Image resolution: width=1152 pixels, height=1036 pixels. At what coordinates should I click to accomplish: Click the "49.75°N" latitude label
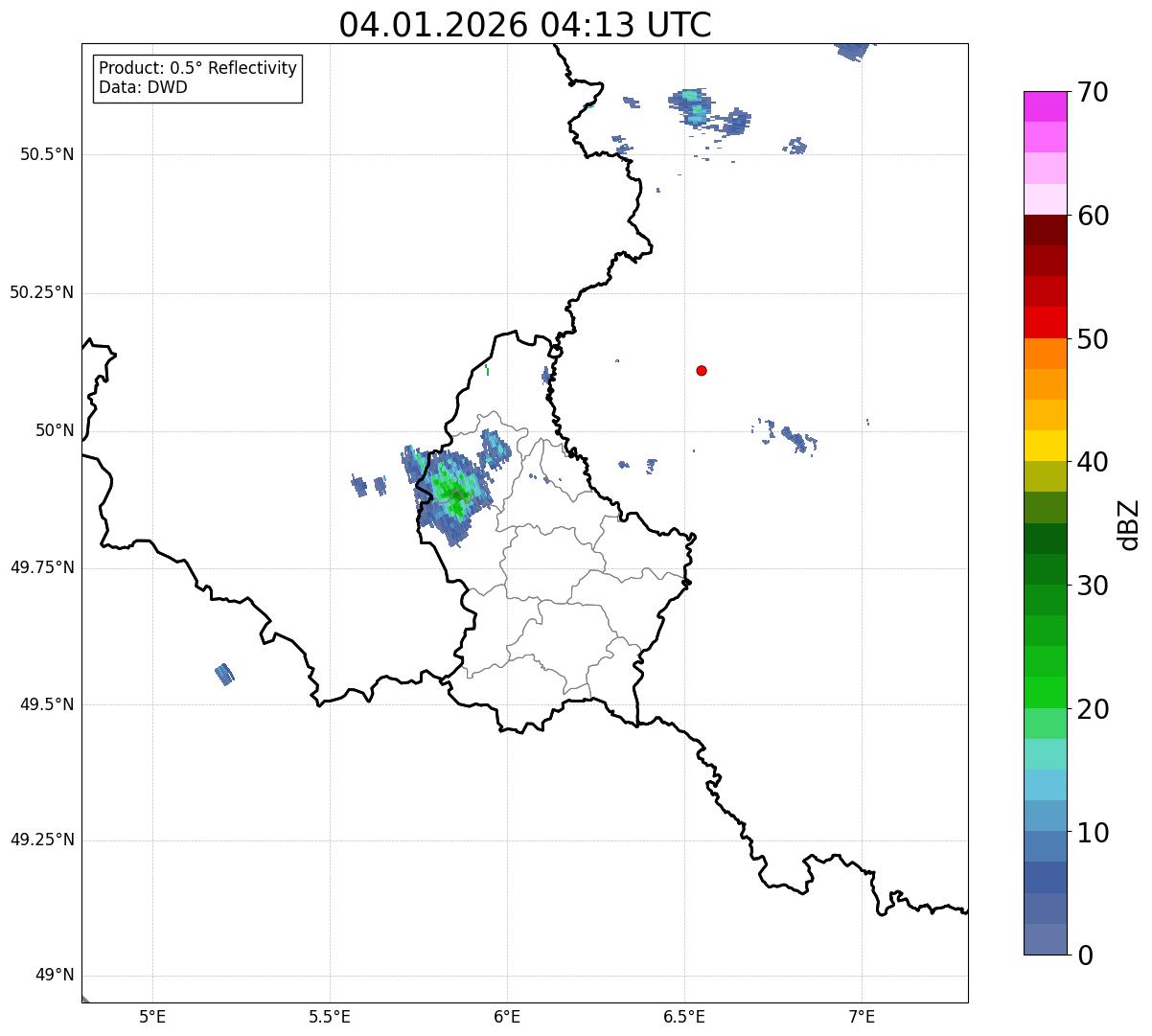[42, 567]
